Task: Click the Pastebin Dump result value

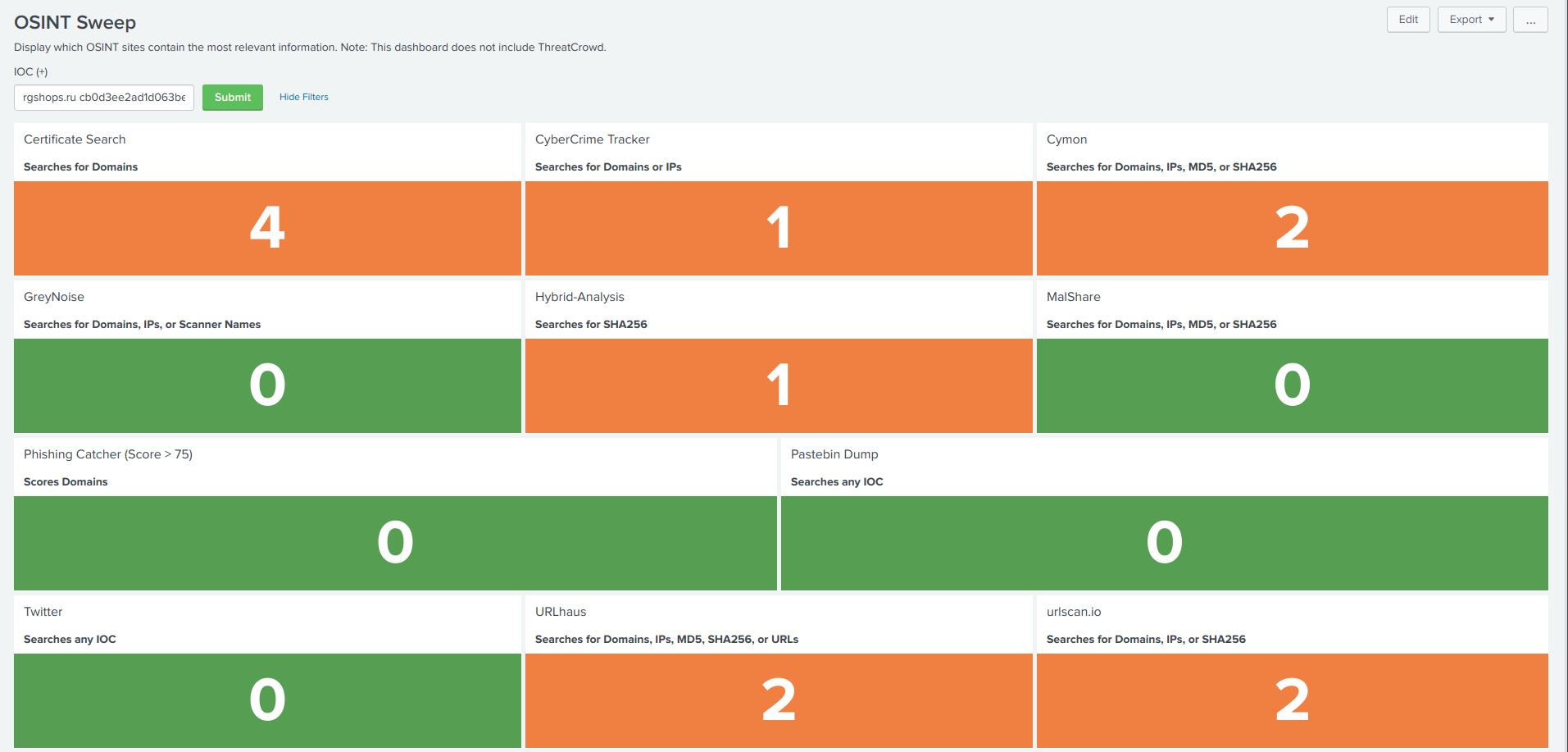Action: (x=1165, y=543)
